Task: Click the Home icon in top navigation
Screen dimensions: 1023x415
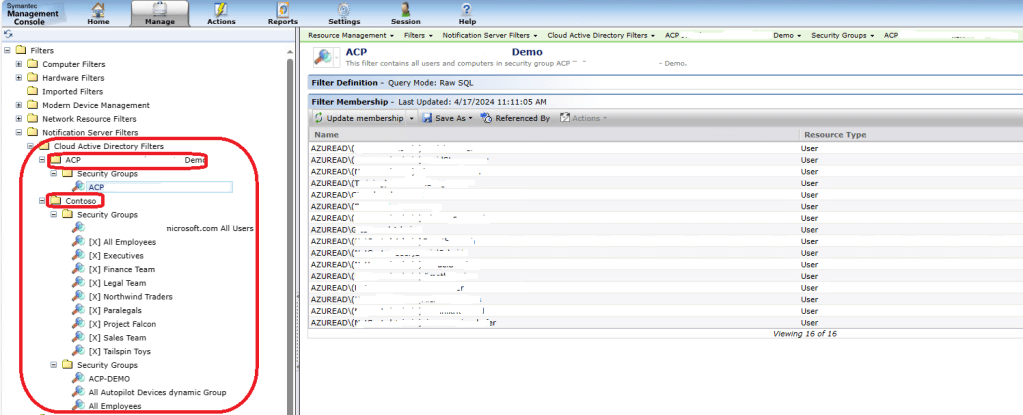Action: tap(98, 9)
